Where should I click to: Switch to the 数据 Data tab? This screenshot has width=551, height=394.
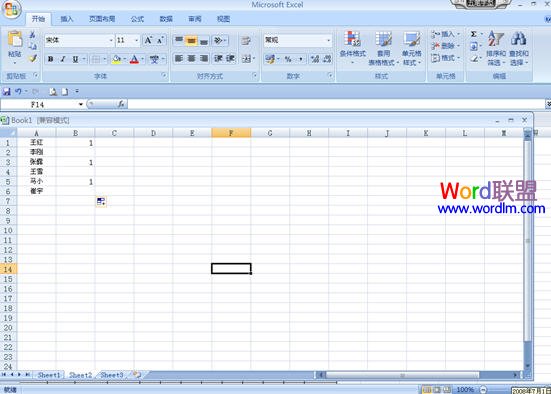[x=166, y=19]
